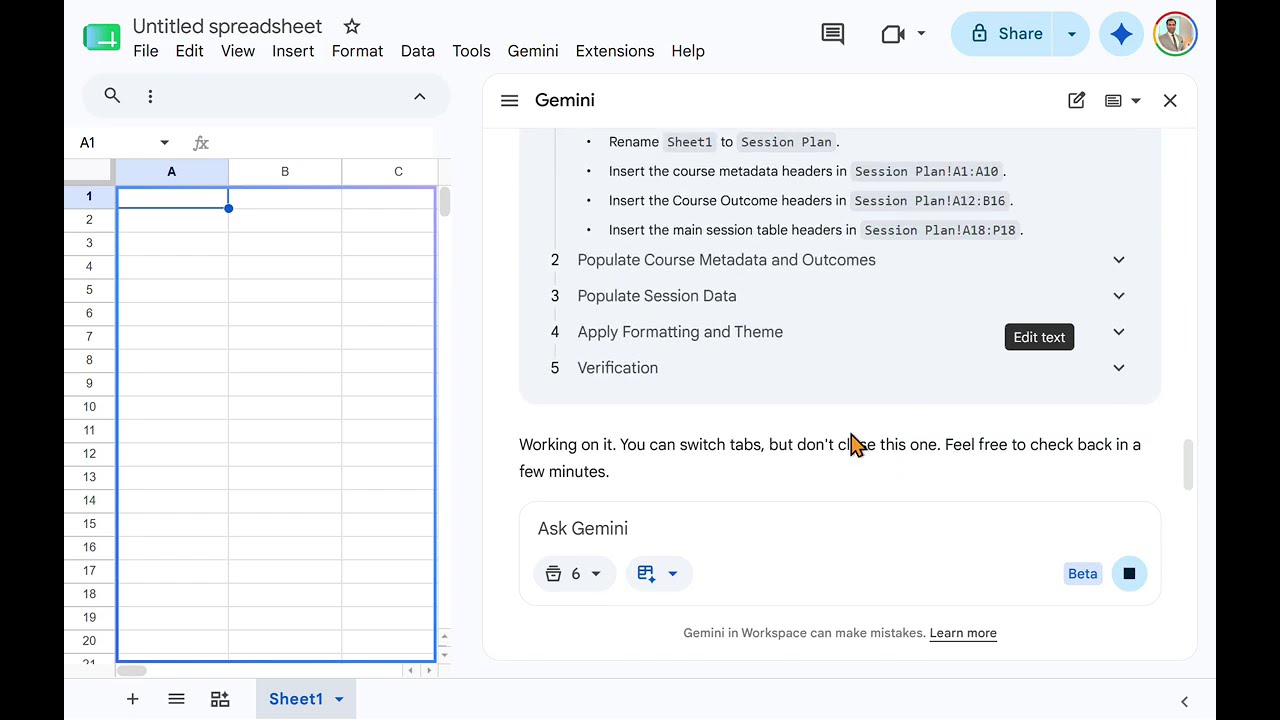
Task: Open the Help menu
Action: [688, 51]
